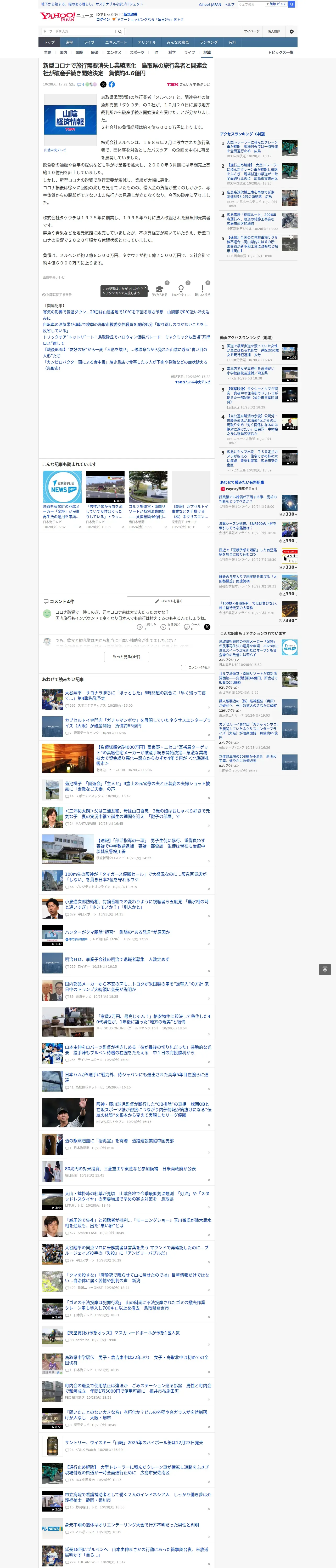Open トピックス一覧 link
This screenshot has width=336, height=1568.
pyautogui.click(x=281, y=52)
